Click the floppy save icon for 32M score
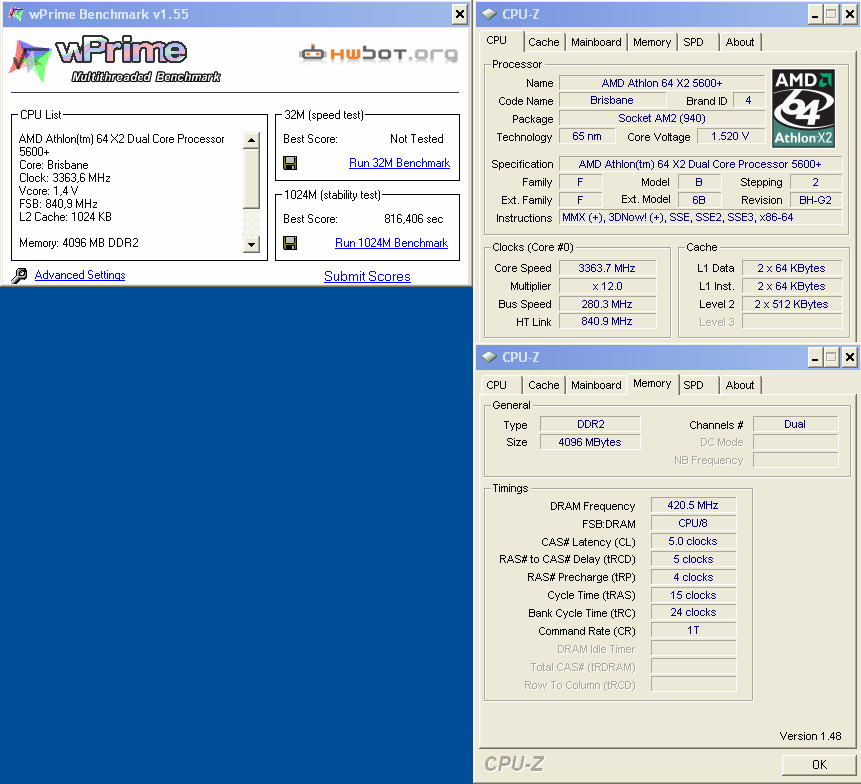Screen dimensions: 861x784 click(x=290, y=163)
